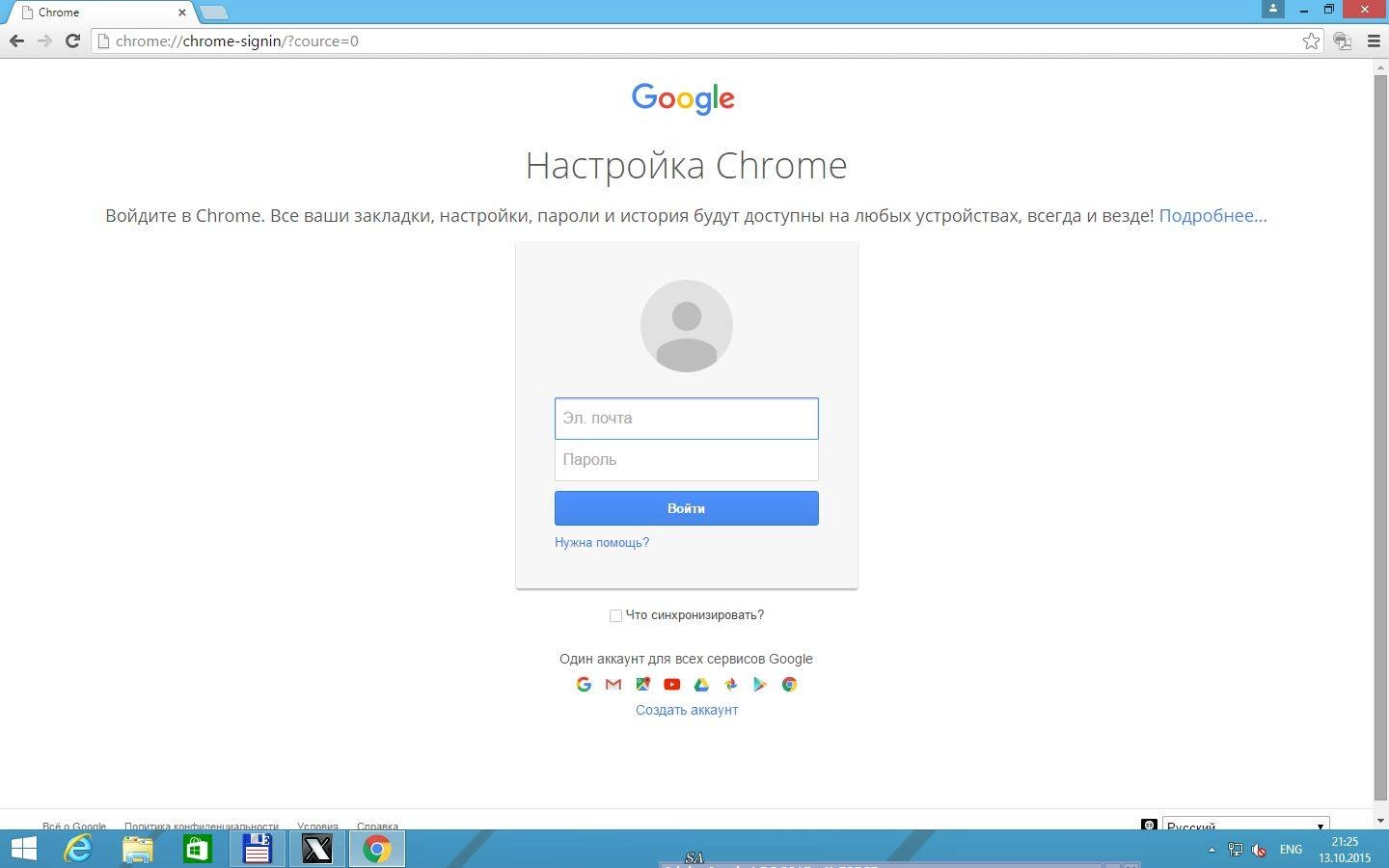Image resolution: width=1389 pixels, height=868 pixels.
Task: Open the Windows Store taskbar icon
Action: [x=198, y=849]
